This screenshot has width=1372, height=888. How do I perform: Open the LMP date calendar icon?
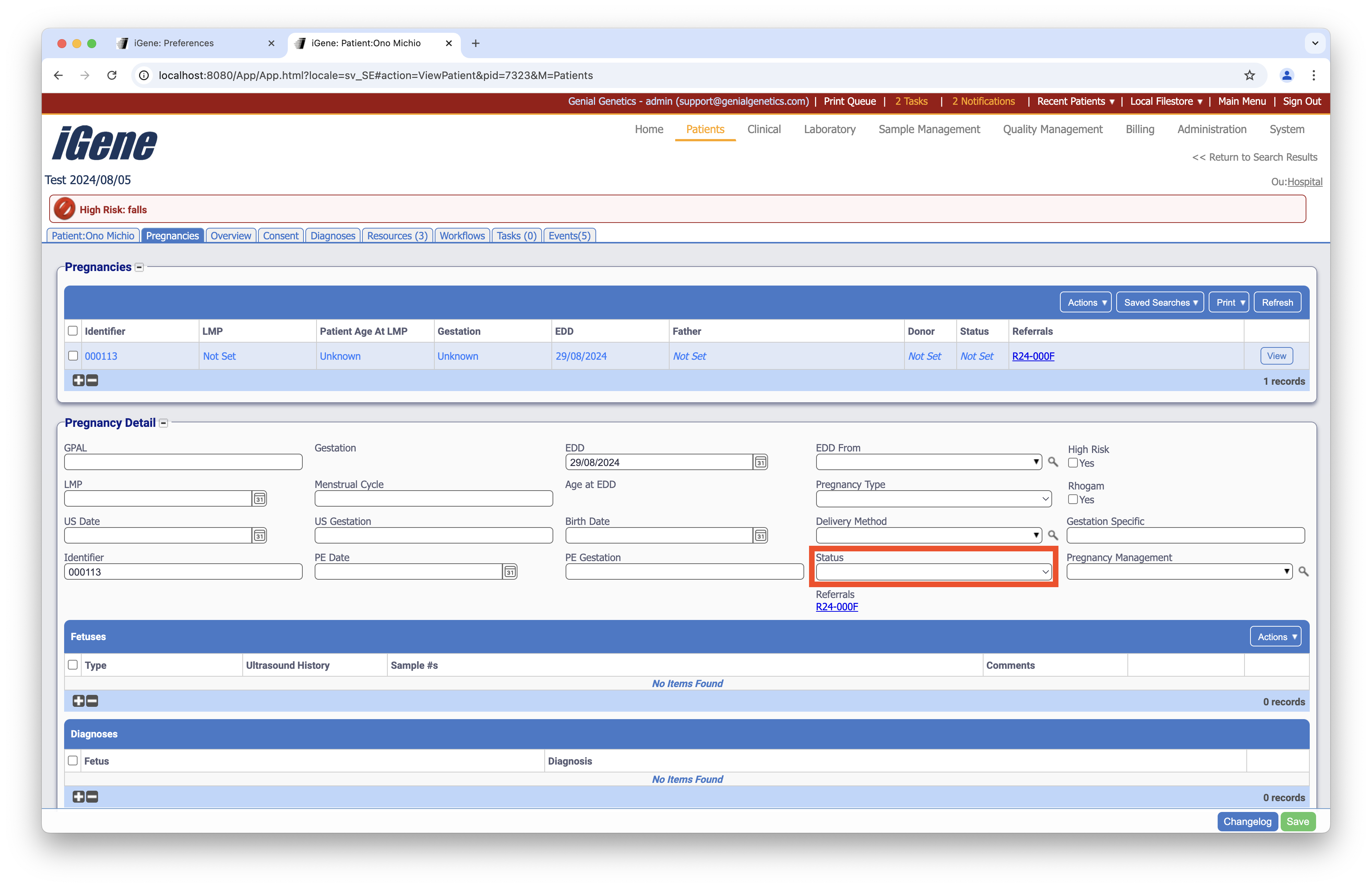click(259, 498)
